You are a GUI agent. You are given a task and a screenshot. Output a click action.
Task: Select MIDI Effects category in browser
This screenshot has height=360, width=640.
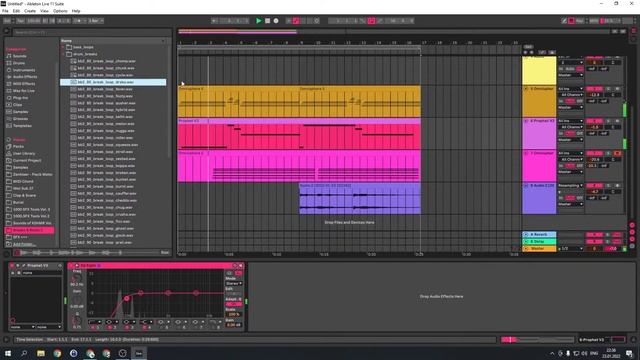pyautogui.click(x=24, y=84)
